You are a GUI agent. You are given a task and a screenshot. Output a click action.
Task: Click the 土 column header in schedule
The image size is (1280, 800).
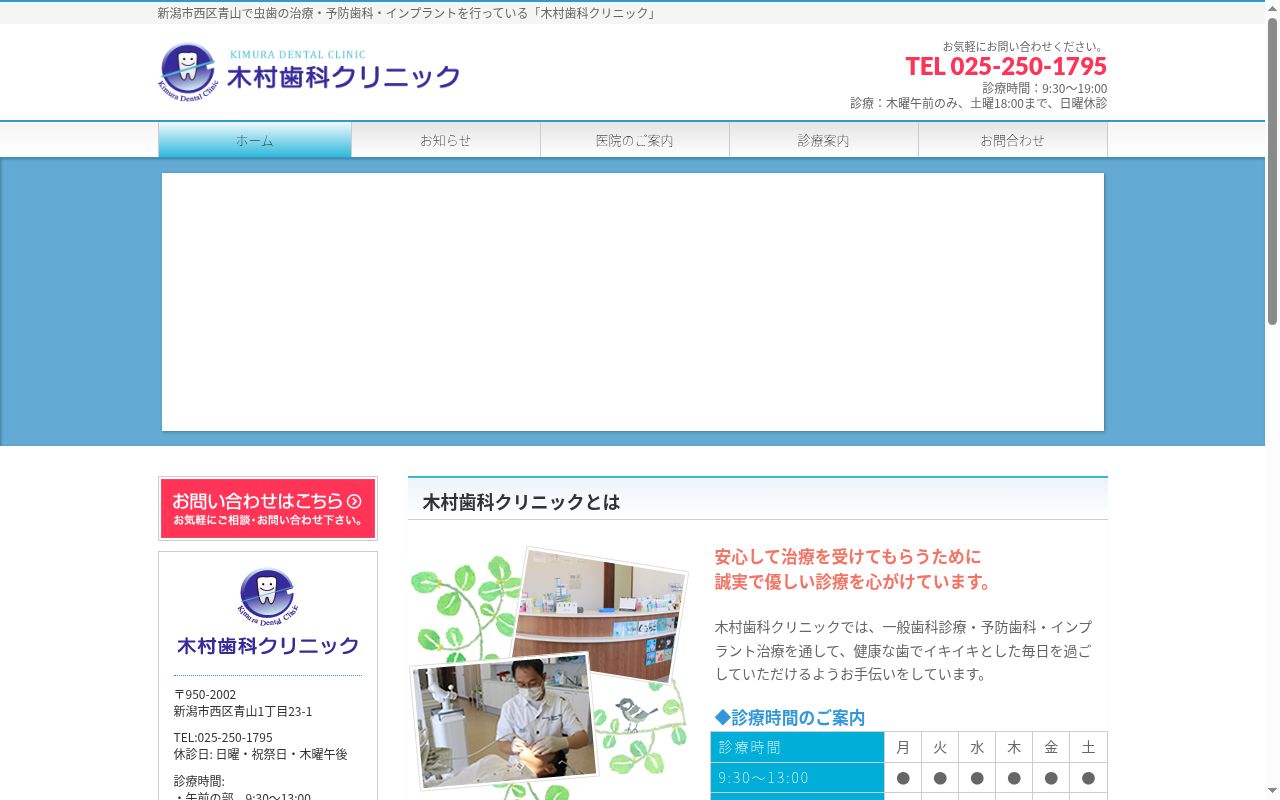1088,747
